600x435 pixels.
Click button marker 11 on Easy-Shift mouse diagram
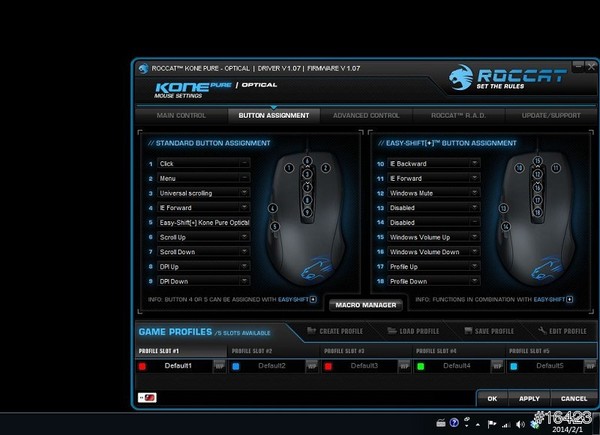point(556,168)
